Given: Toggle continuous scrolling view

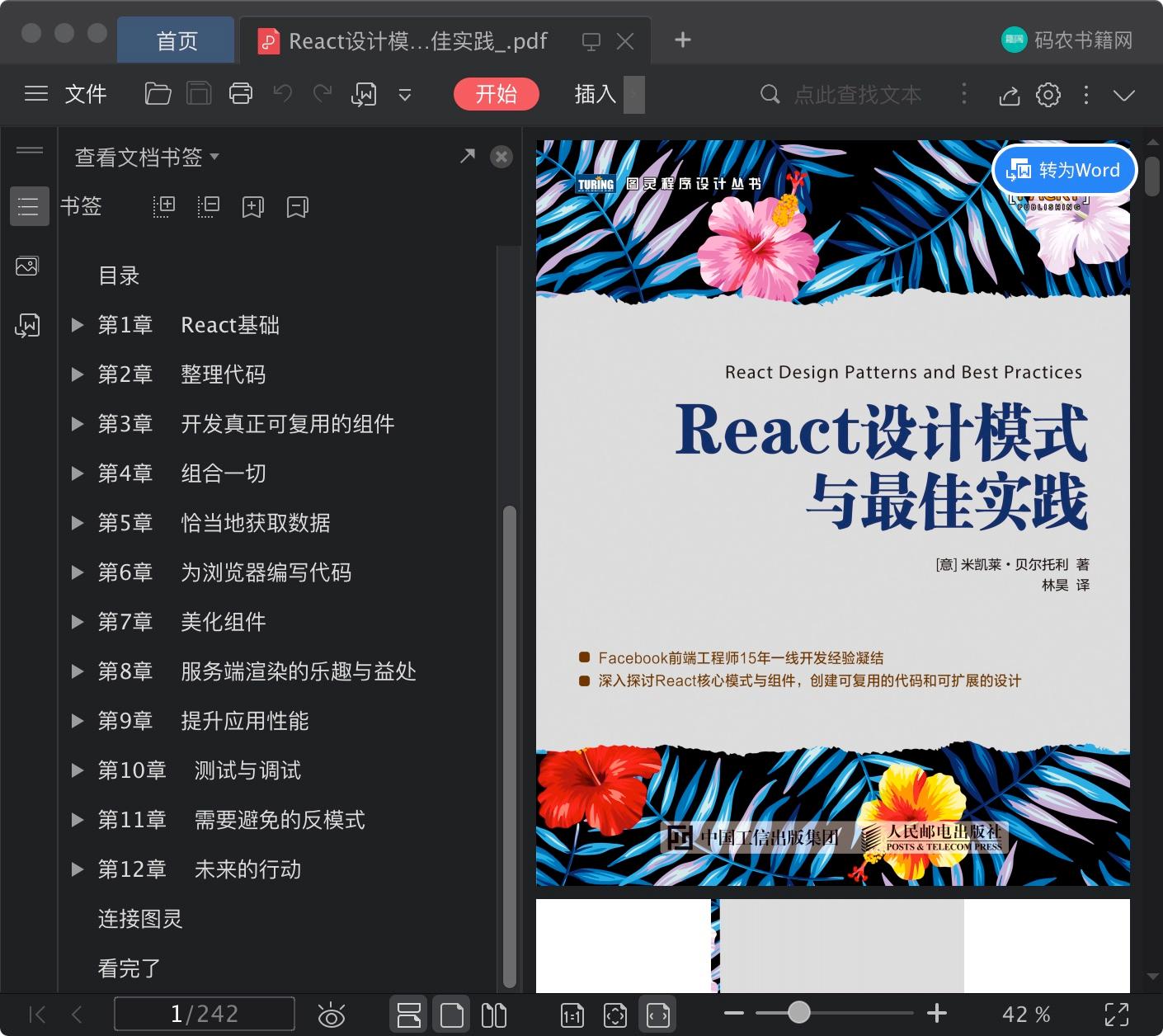Looking at the screenshot, I should pyautogui.click(x=409, y=1015).
